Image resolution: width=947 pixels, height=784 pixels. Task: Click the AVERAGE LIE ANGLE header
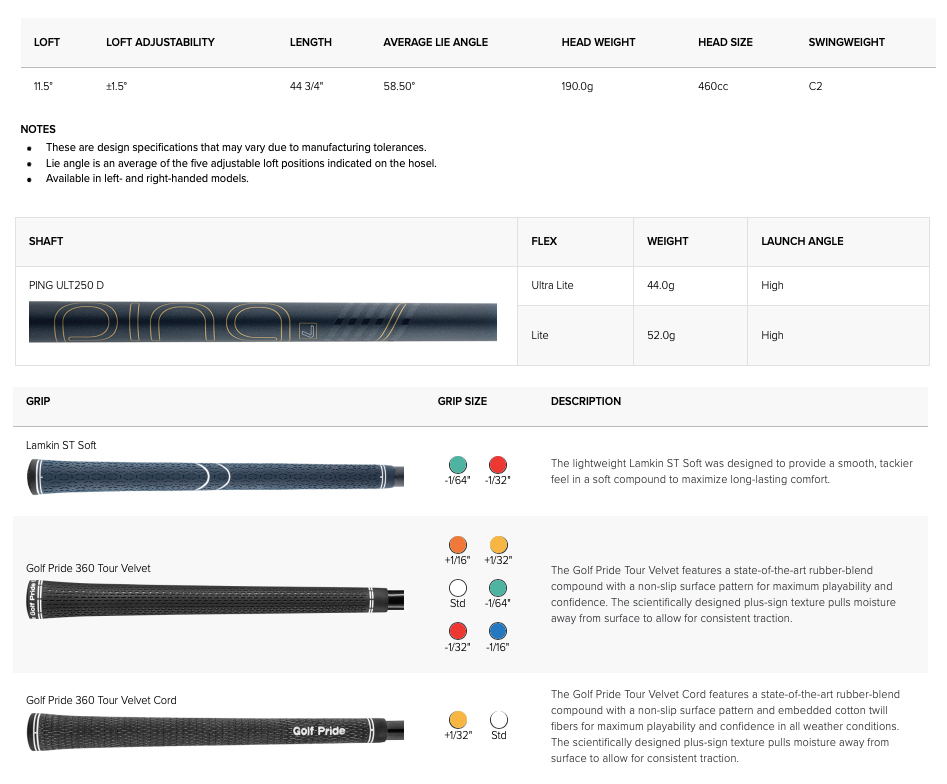(x=435, y=42)
